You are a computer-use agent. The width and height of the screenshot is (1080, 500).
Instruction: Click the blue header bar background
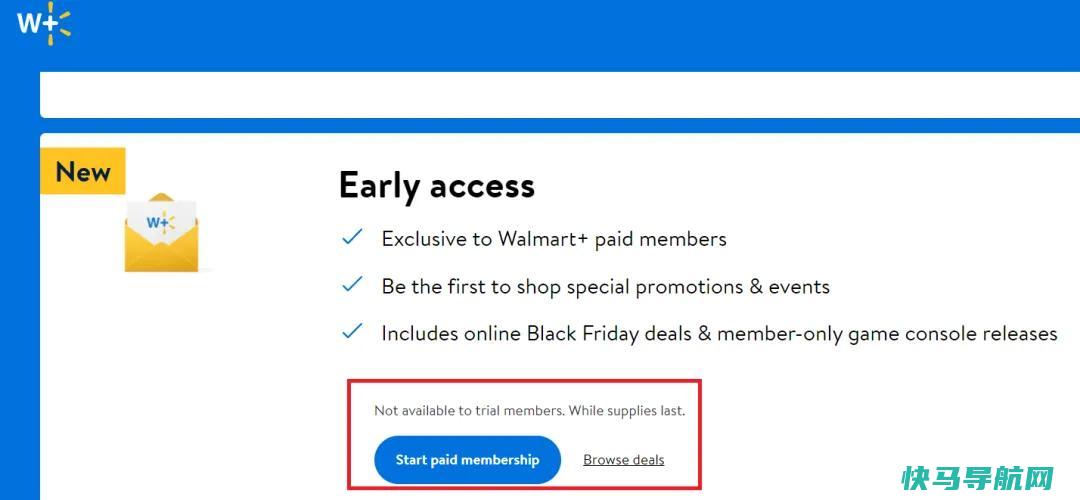click(551, 34)
